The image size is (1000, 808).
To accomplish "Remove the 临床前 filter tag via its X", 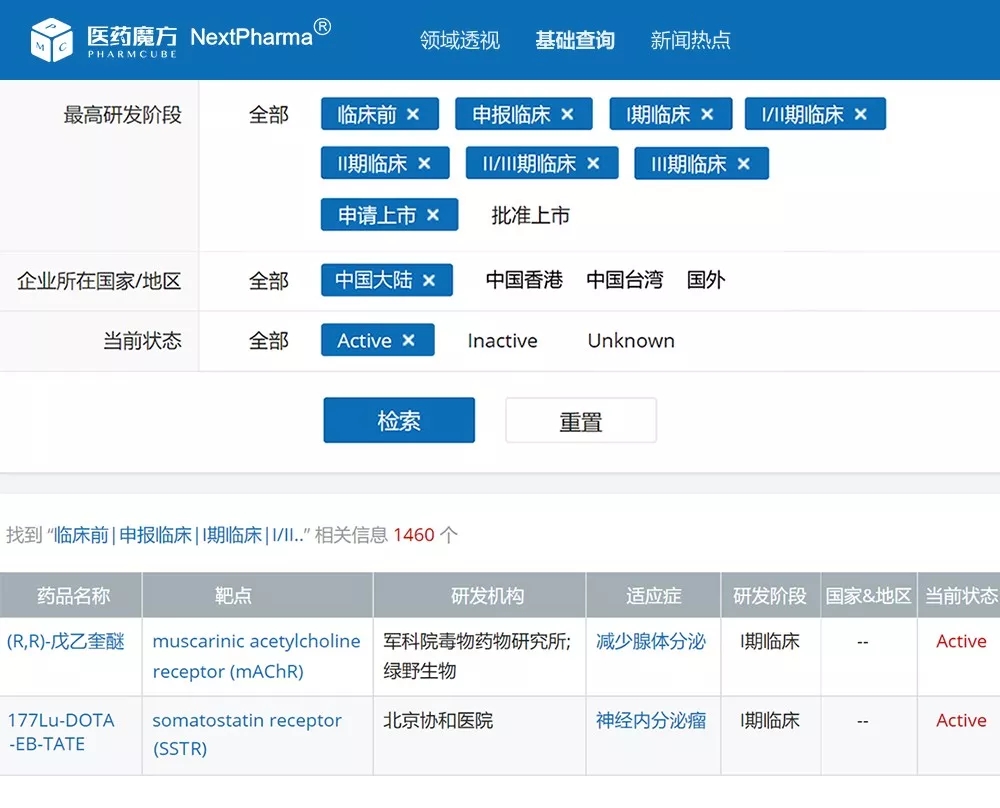I will [x=413, y=115].
